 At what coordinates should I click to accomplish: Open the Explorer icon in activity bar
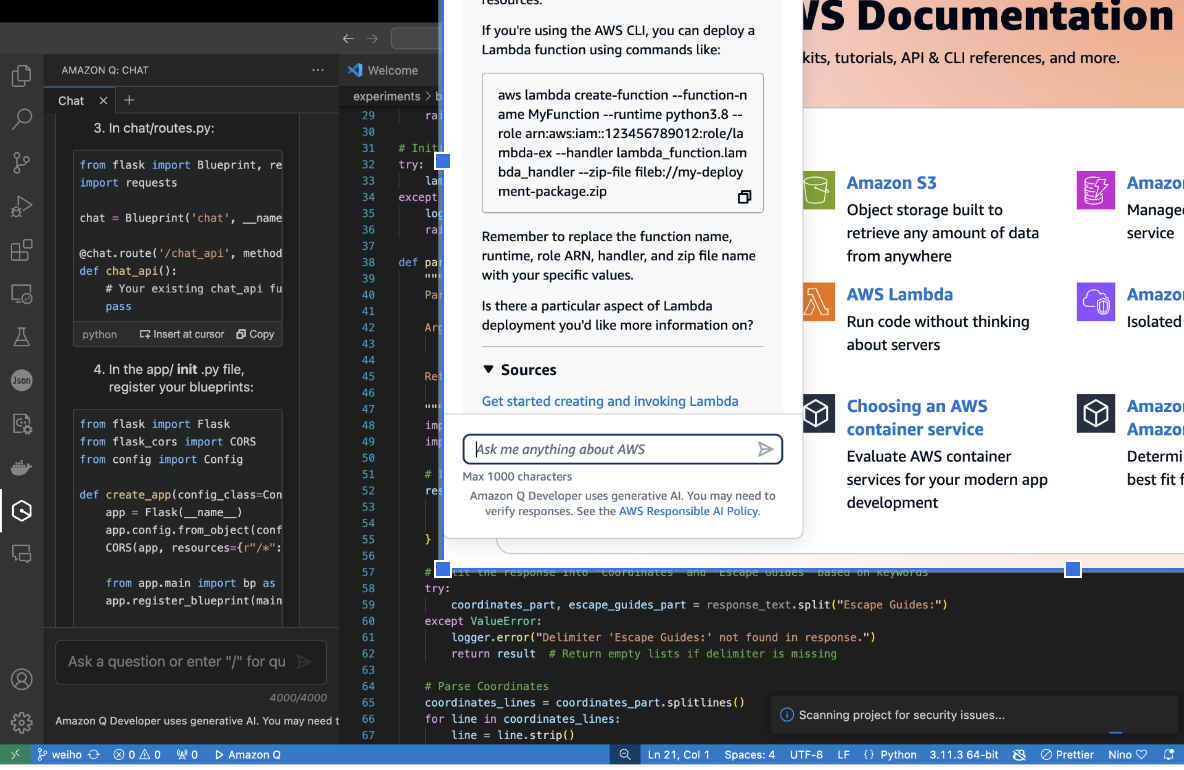pos(22,75)
